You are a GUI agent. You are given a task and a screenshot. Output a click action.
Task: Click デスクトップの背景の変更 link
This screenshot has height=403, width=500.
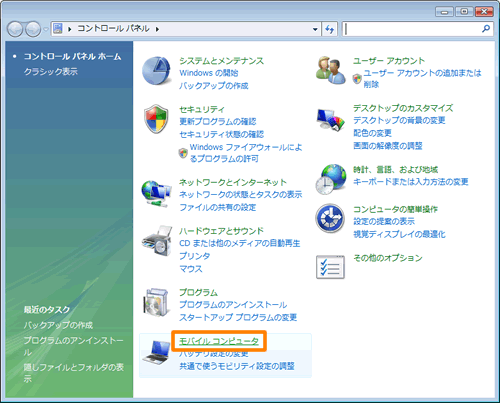[399, 120]
